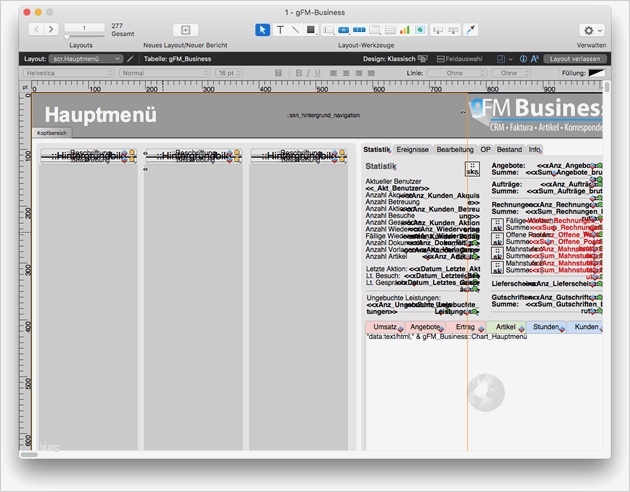This screenshot has height=492, width=630.
Task: Toggle the screen stencil icon
Action: tap(501, 59)
